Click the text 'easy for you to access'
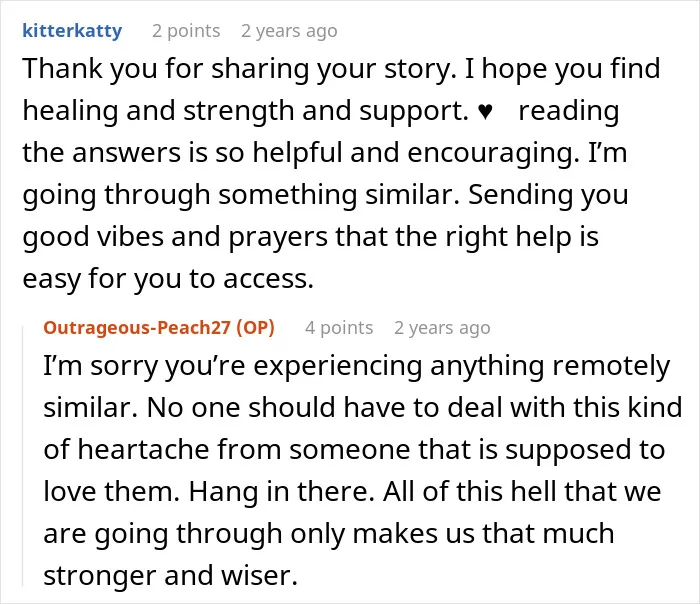 [x=168, y=279]
